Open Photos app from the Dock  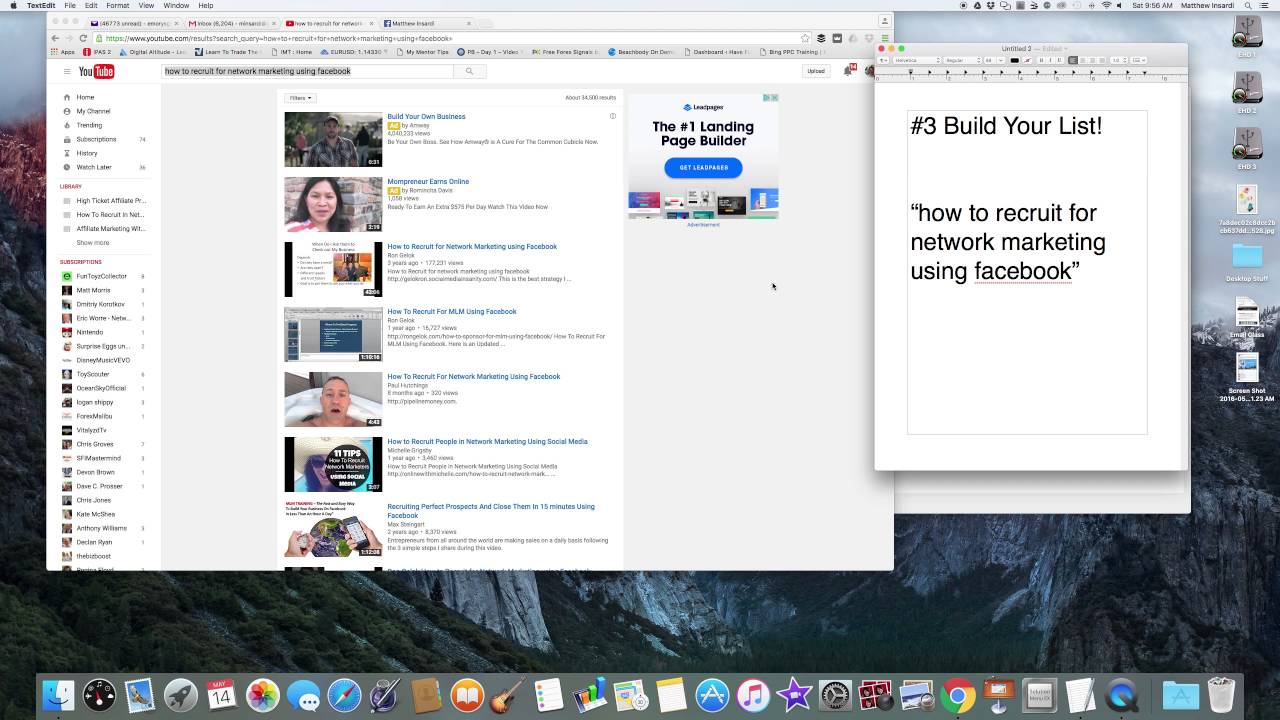click(x=262, y=694)
